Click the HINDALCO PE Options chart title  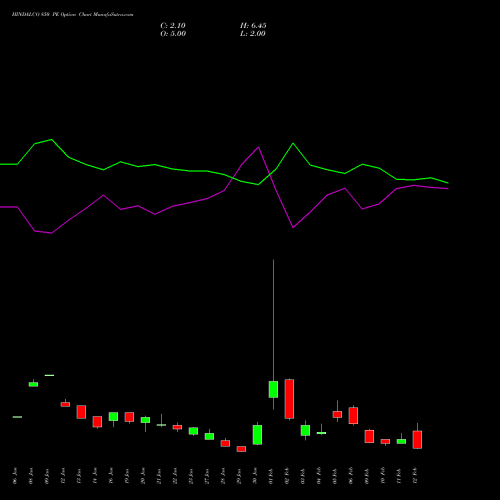72,15
